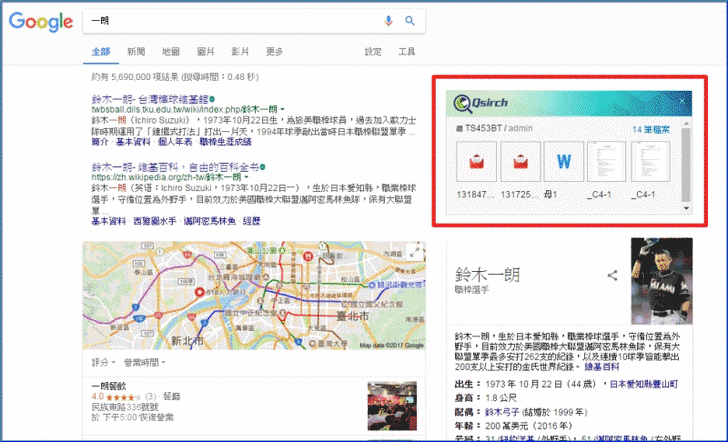Click the Google logo

41,21
